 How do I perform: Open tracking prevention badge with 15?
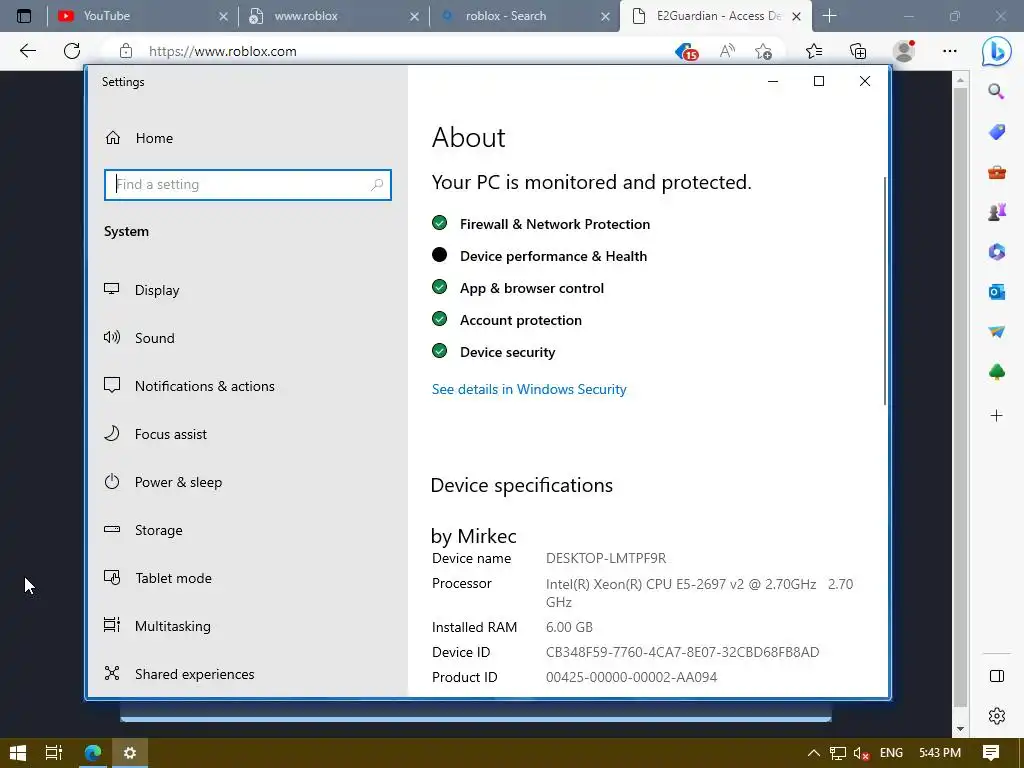686,52
